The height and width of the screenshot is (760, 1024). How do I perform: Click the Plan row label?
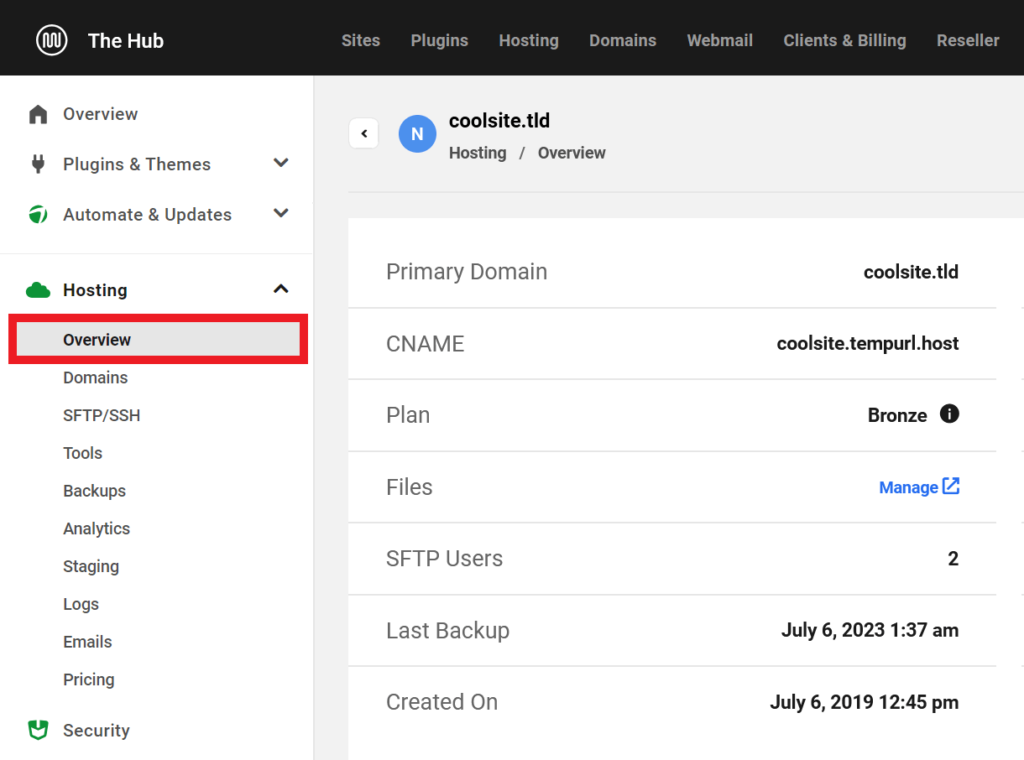point(408,415)
